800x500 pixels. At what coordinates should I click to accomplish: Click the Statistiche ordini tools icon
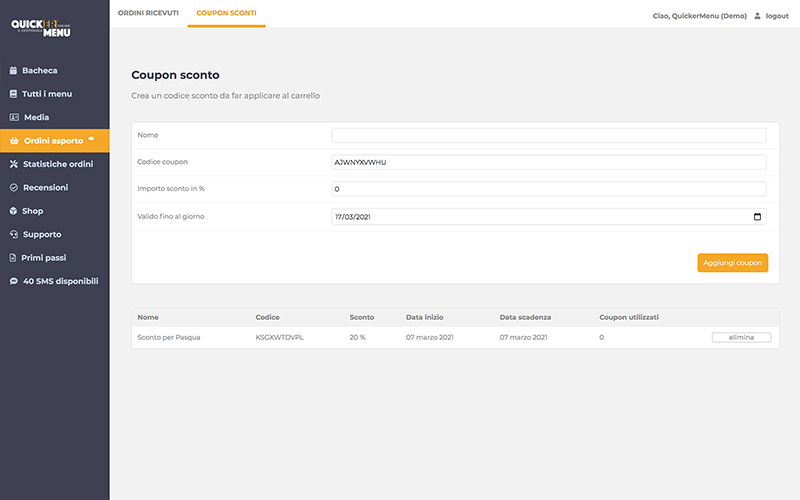(x=14, y=164)
